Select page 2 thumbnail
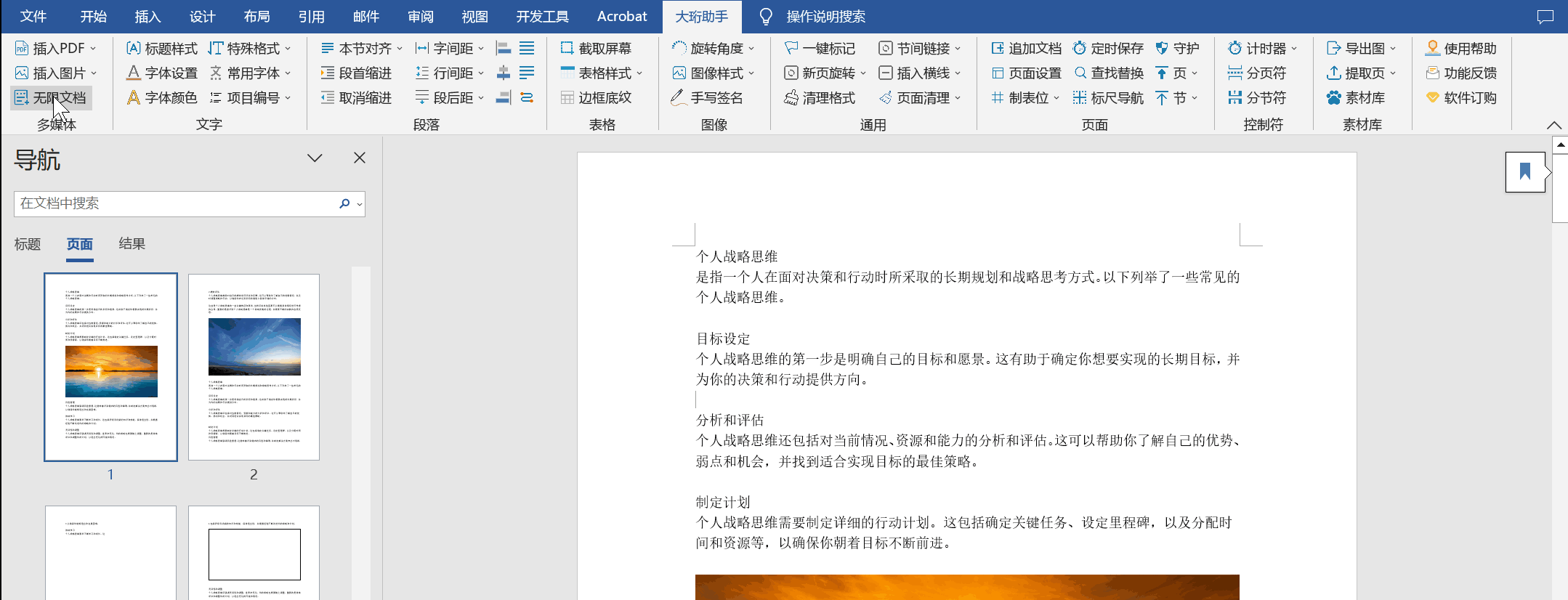1568x600 pixels. tap(254, 367)
